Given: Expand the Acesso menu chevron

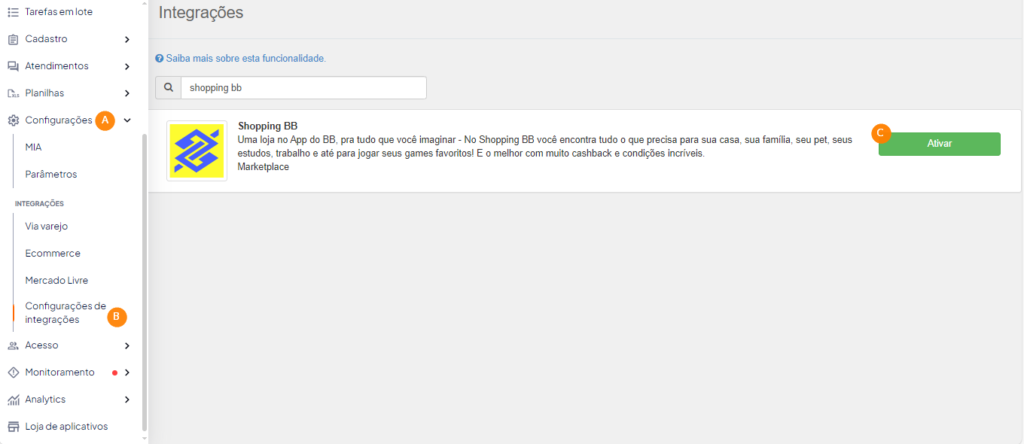Looking at the screenshot, I should pos(127,345).
